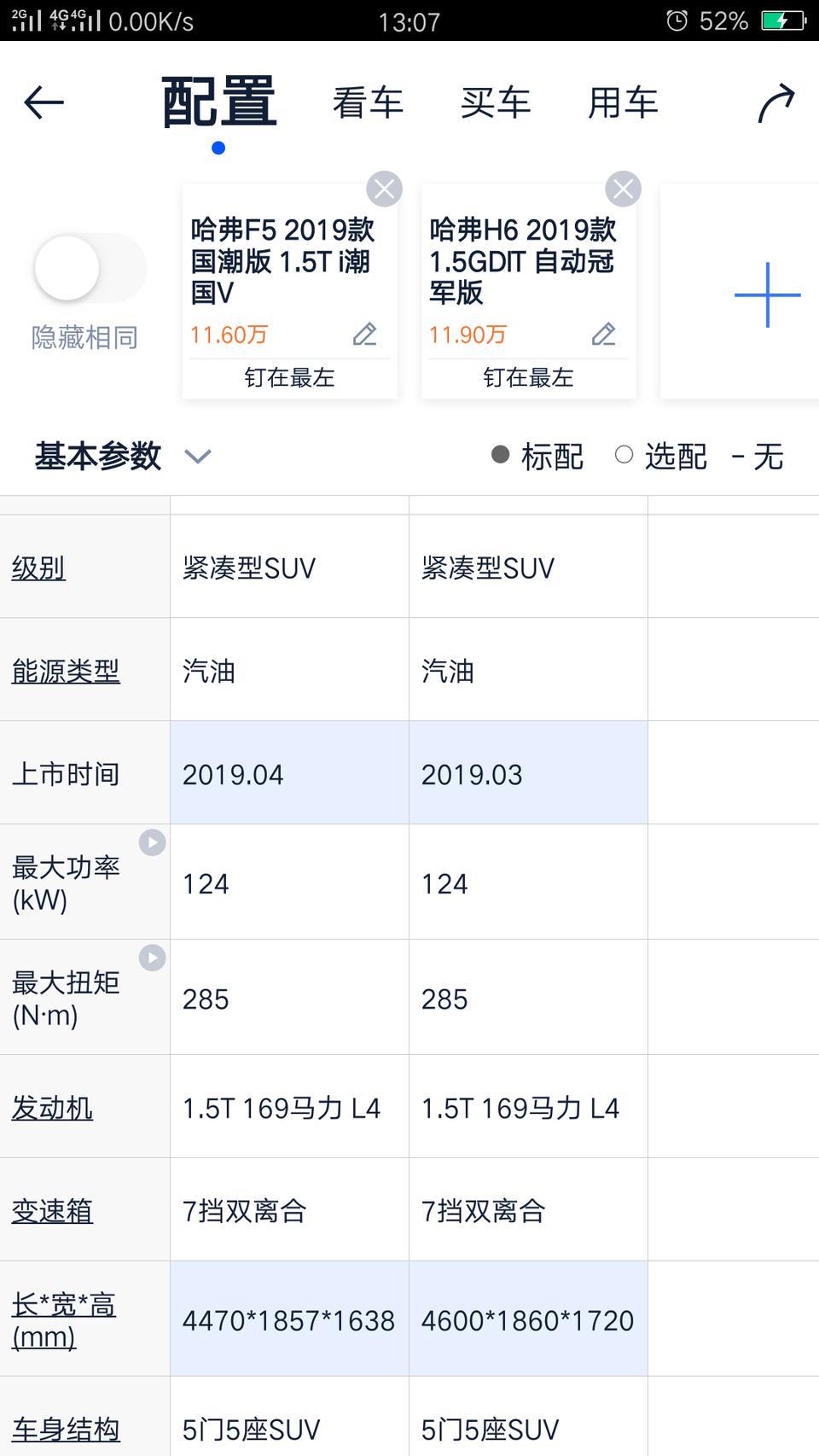The width and height of the screenshot is (819, 1456).
Task: Open the 发动机 parameter link
Action: [x=52, y=1108]
